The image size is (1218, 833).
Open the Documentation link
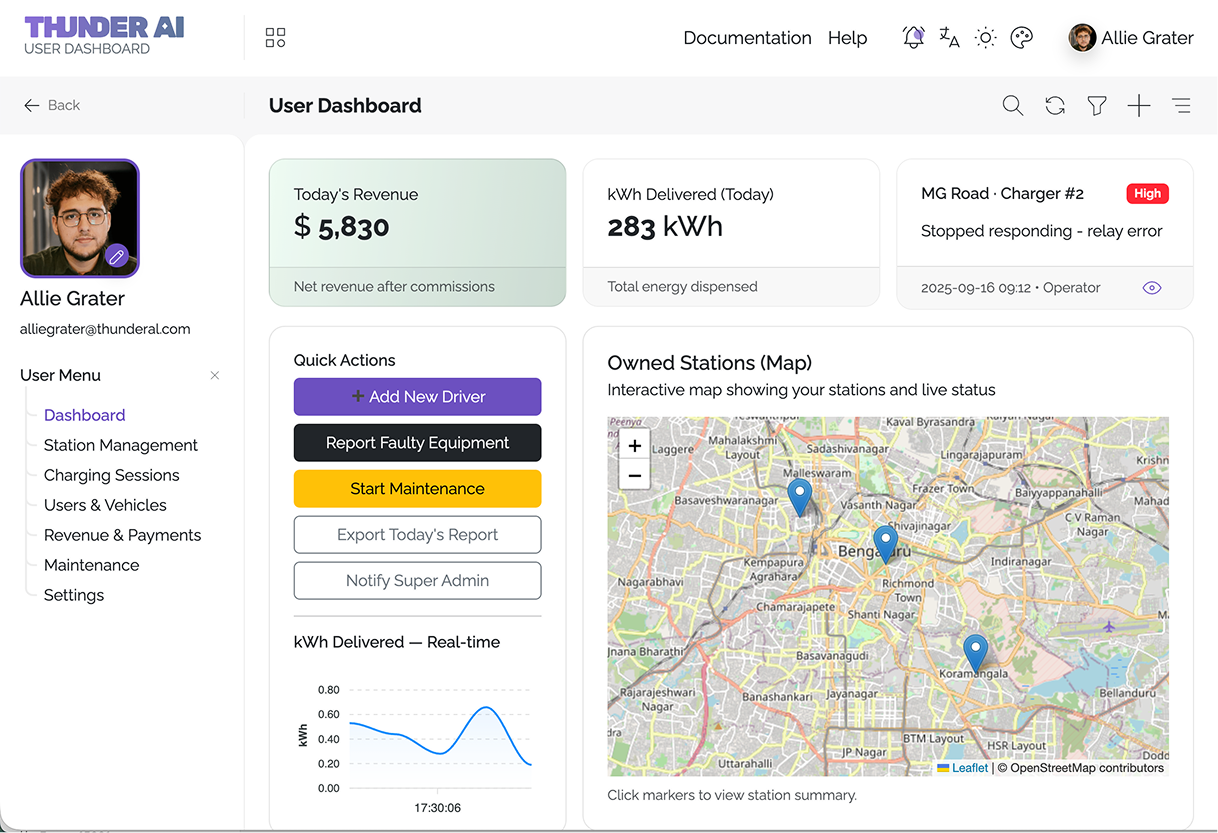[x=747, y=37]
